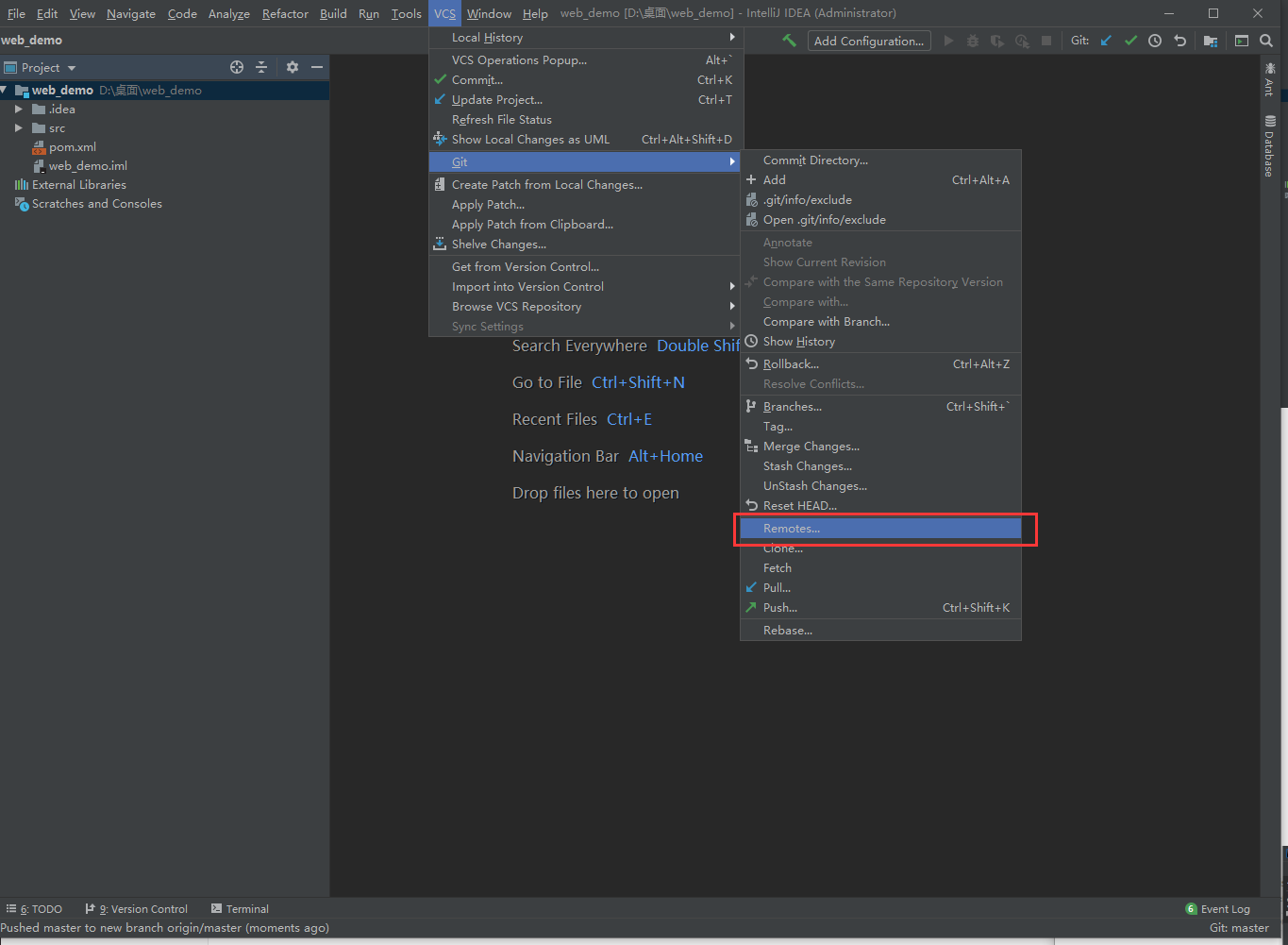Hide the Project panel with minus icon
Screen dimensions: 1288x945
317,67
